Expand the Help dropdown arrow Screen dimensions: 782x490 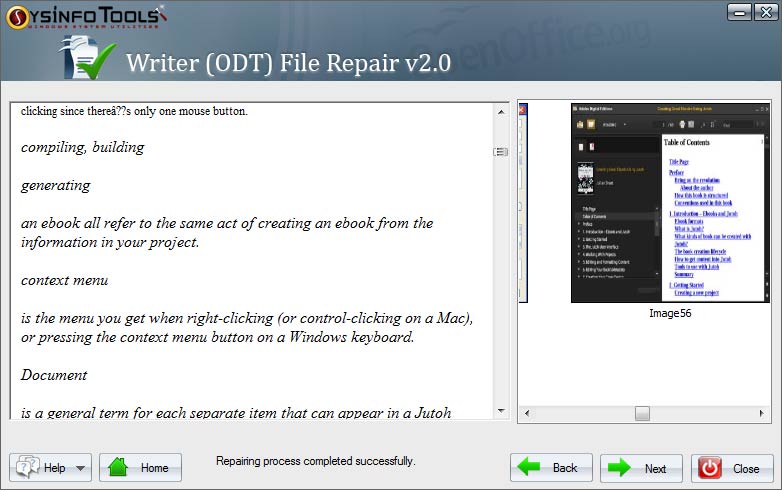click(80, 468)
